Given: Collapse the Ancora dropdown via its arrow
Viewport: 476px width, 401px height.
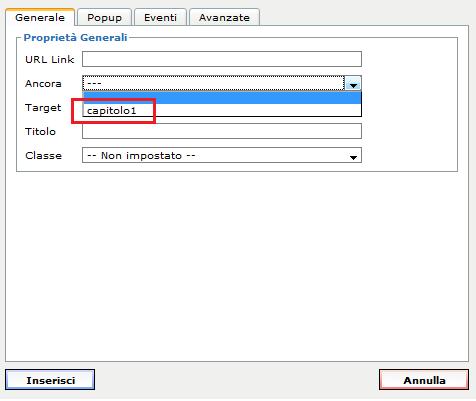Looking at the screenshot, I should coord(353,83).
